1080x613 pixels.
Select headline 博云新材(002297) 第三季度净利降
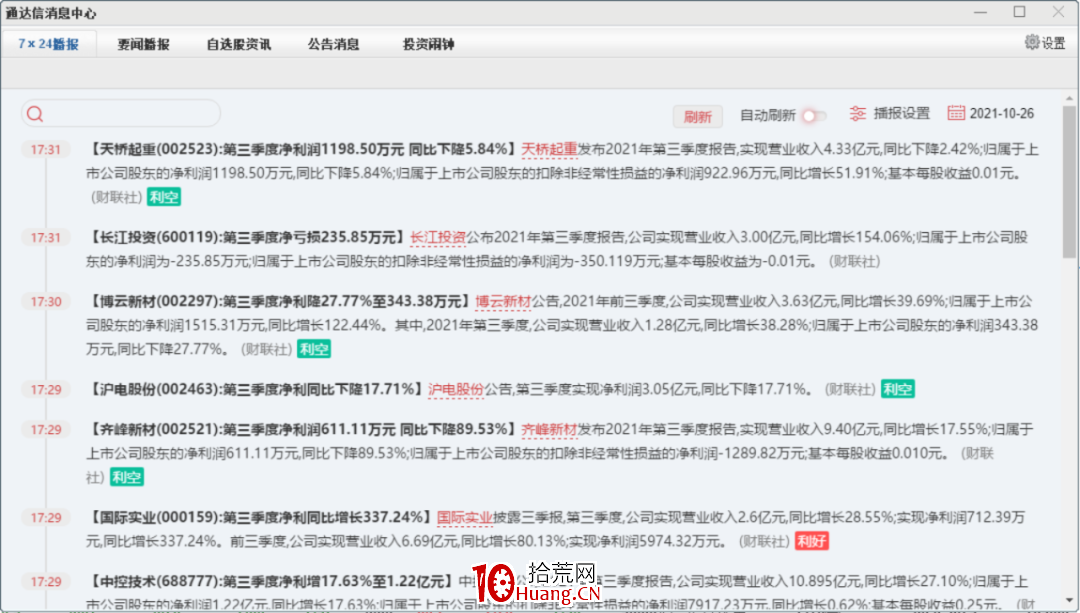pyautogui.click(x=279, y=302)
